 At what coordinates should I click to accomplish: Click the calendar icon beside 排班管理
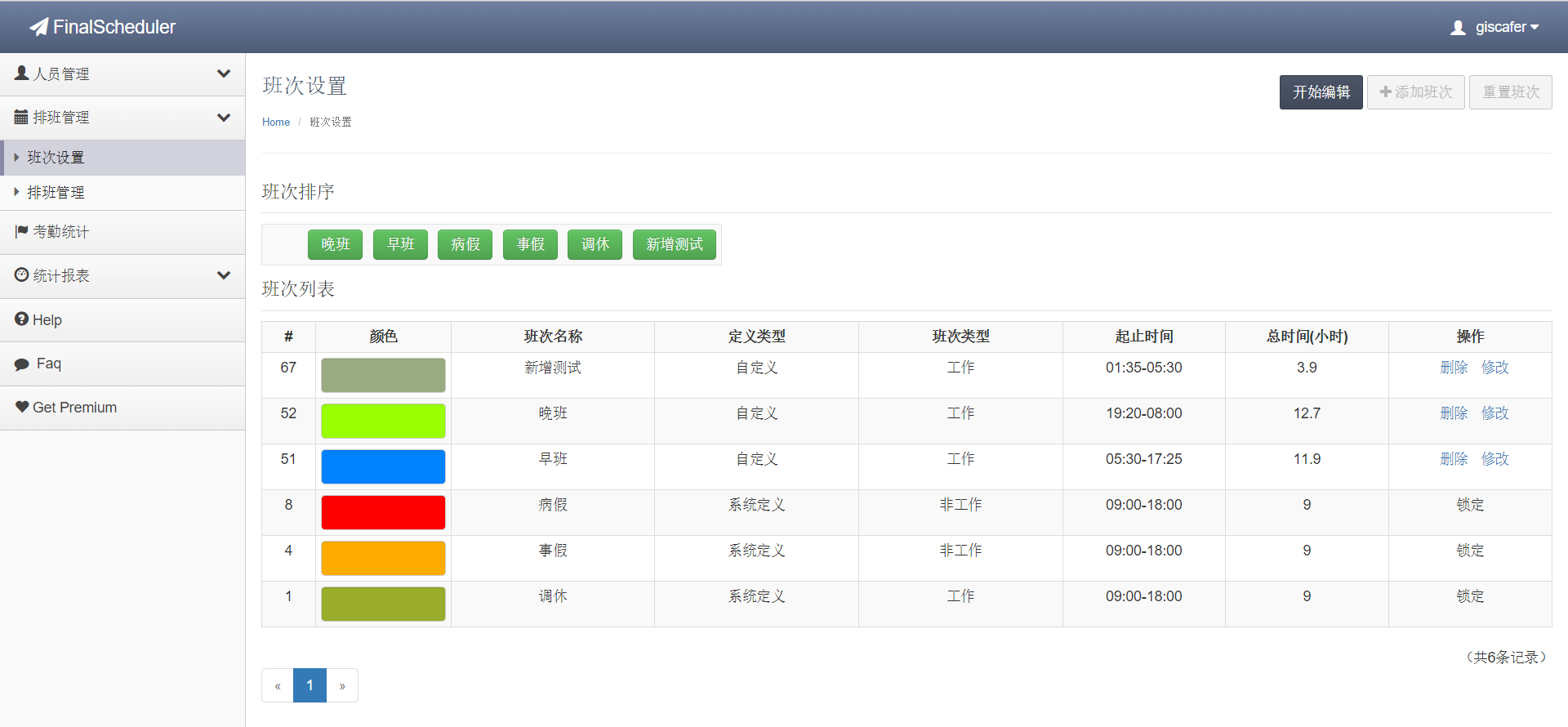[x=21, y=118]
